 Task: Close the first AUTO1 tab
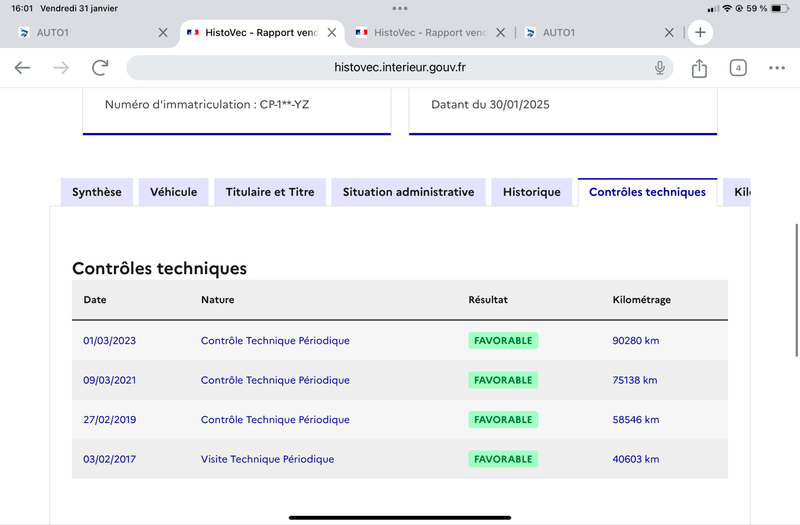163,33
